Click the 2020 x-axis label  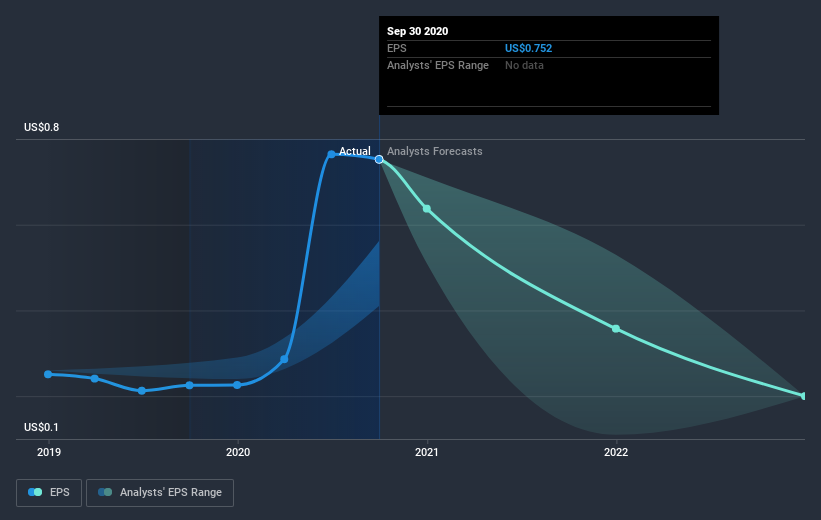click(x=238, y=452)
